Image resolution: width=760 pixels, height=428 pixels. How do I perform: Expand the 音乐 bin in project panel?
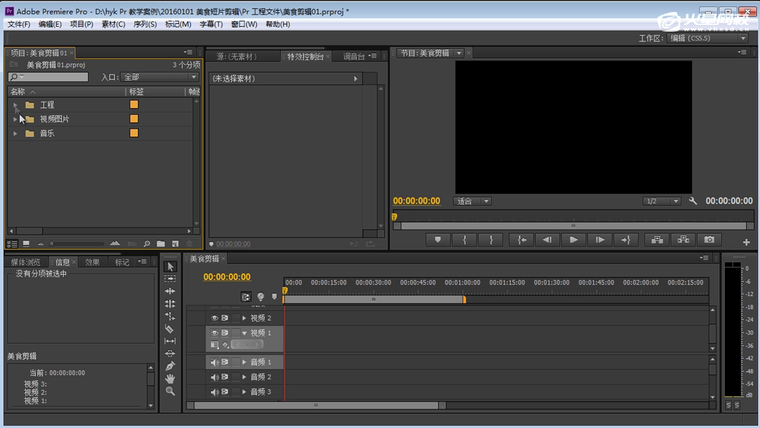(15, 133)
